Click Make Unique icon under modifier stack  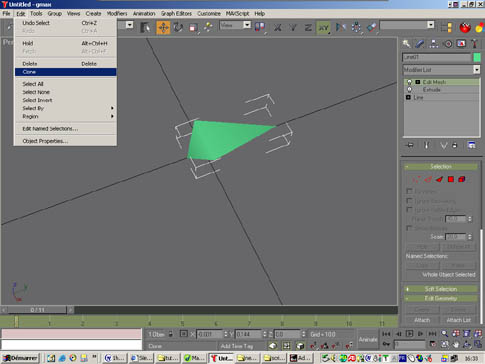coord(443,145)
